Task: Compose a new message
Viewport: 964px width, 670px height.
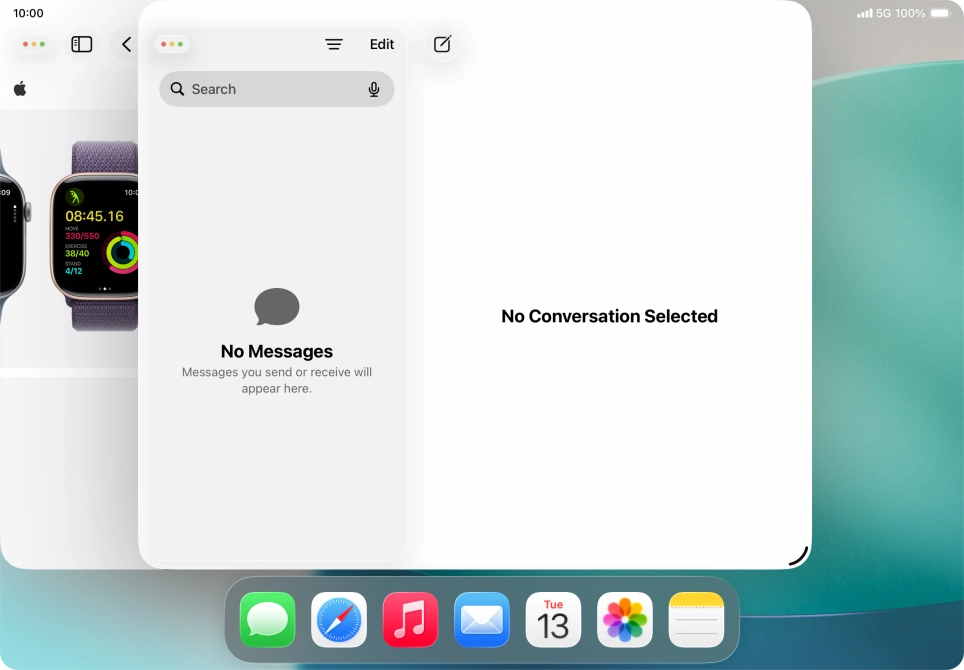Action: pos(441,44)
